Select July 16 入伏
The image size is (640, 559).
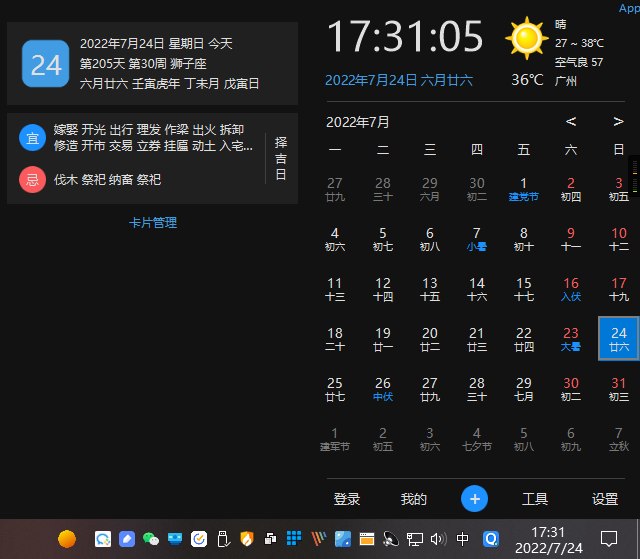(571, 289)
